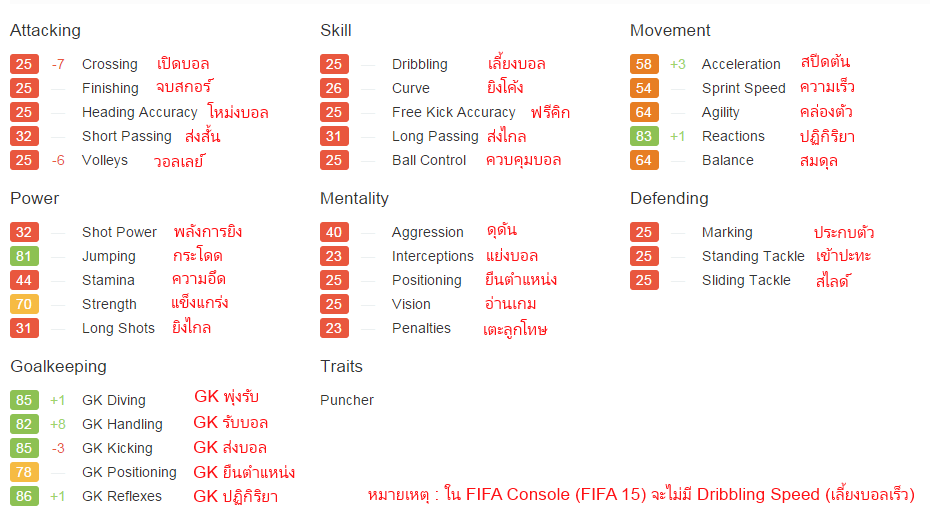Select the Goalkeeping section heading
Viewport: 938px width, 524px height.
[x=58, y=366]
